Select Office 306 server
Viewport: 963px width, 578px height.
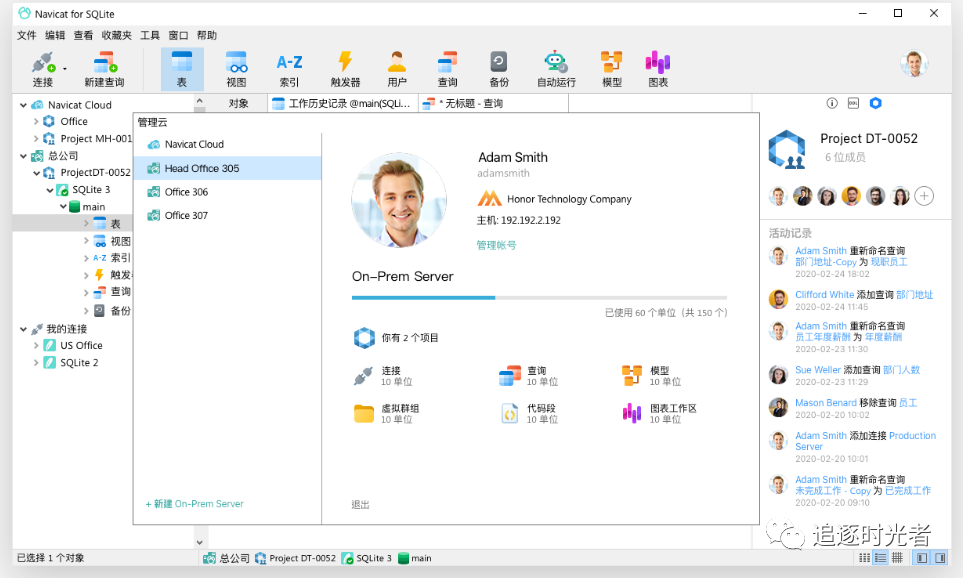pyautogui.click(x=227, y=192)
